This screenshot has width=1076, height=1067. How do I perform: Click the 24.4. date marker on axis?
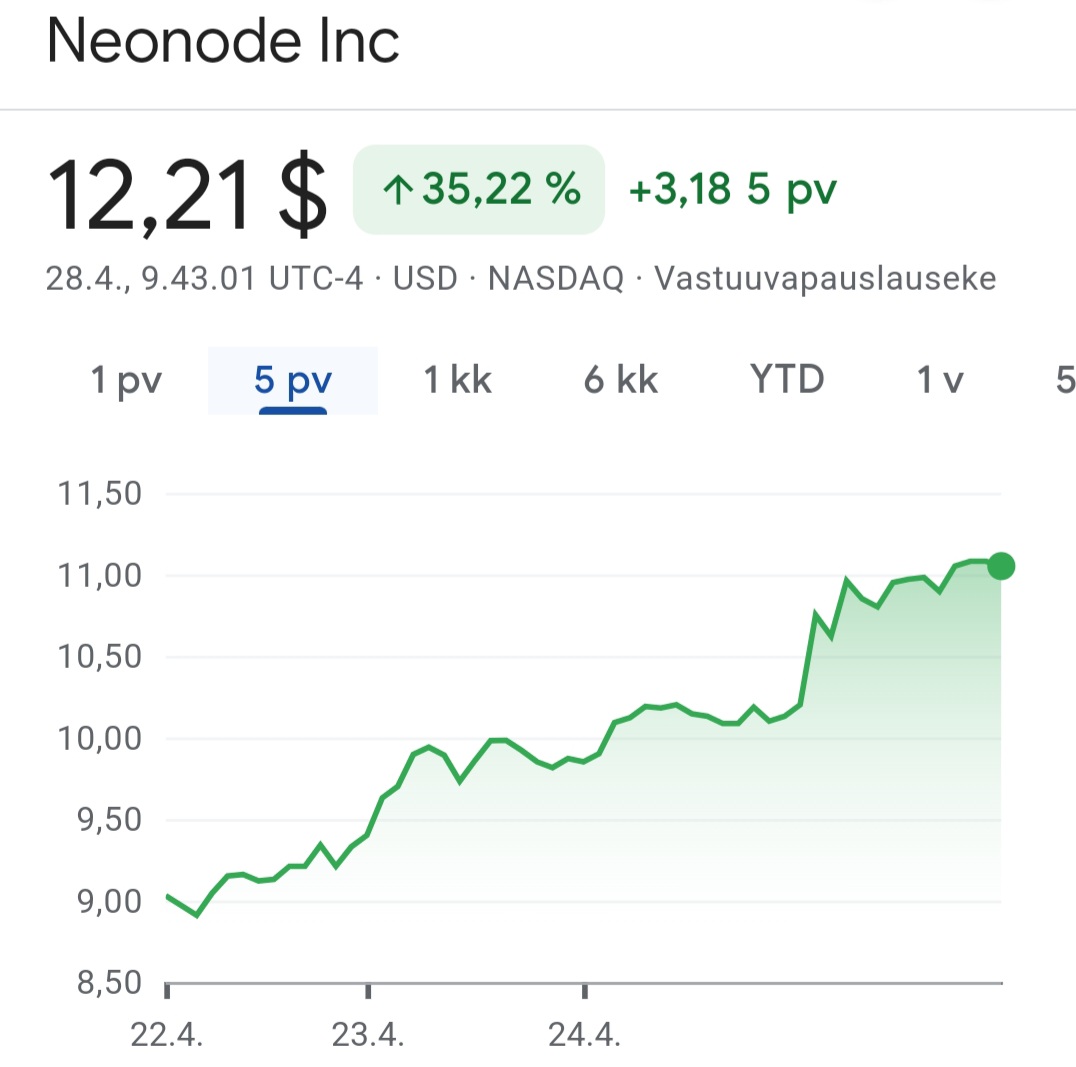click(x=585, y=1035)
